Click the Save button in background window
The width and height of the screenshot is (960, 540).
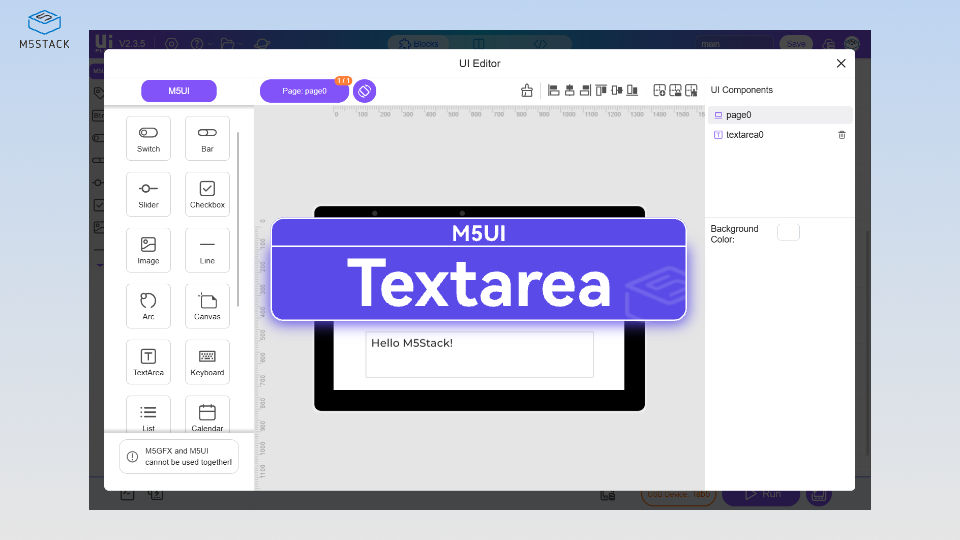(x=796, y=43)
